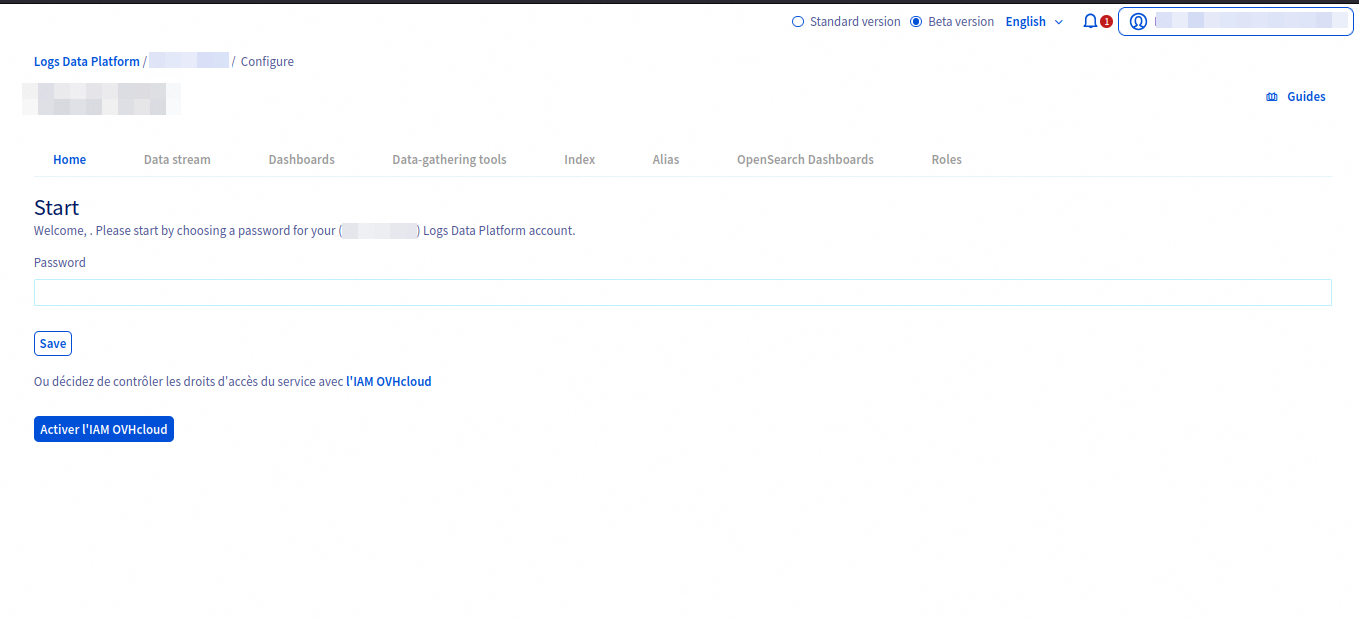The height and width of the screenshot is (620, 1359).
Task: View the Roles tab
Action: (x=946, y=160)
